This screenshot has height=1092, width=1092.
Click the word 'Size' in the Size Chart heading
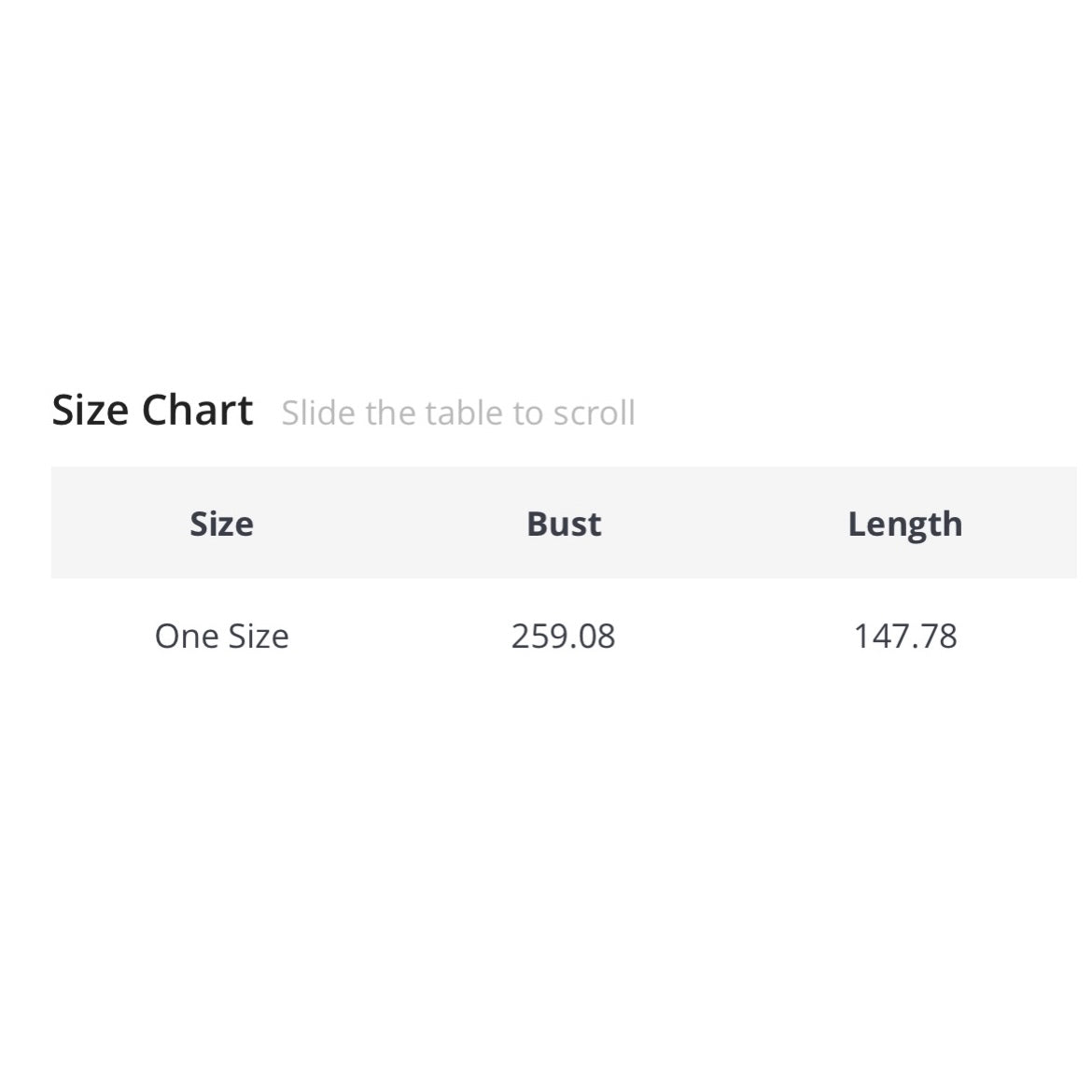91,411
